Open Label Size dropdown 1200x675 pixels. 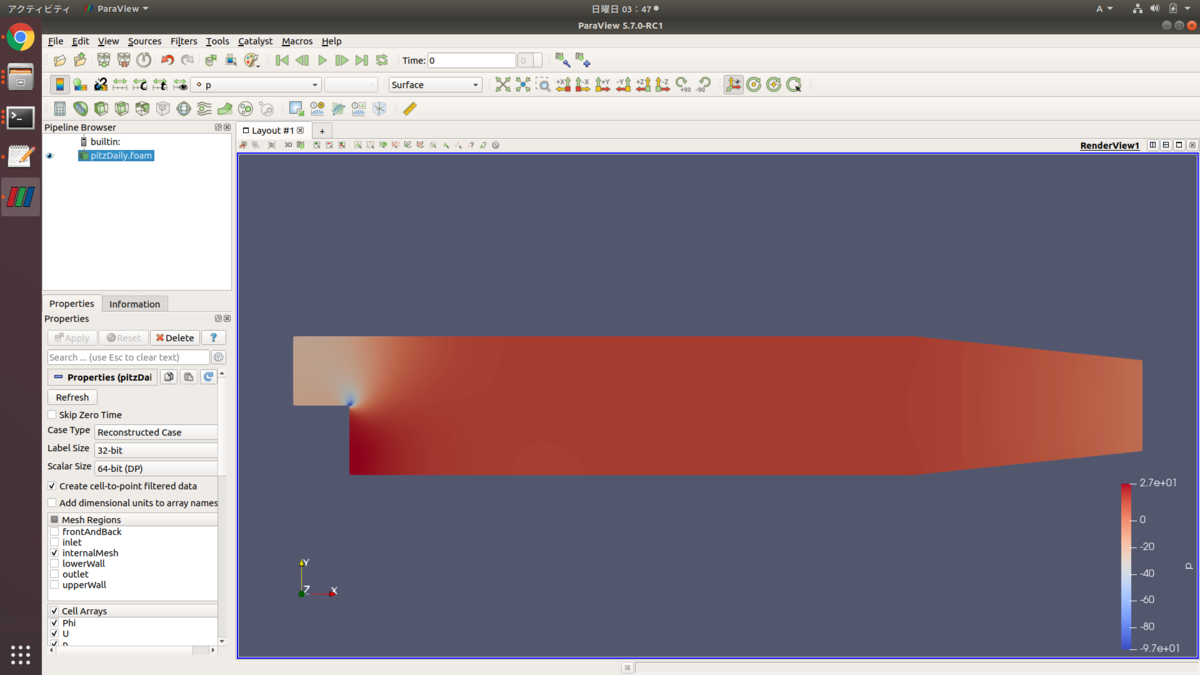point(156,450)
